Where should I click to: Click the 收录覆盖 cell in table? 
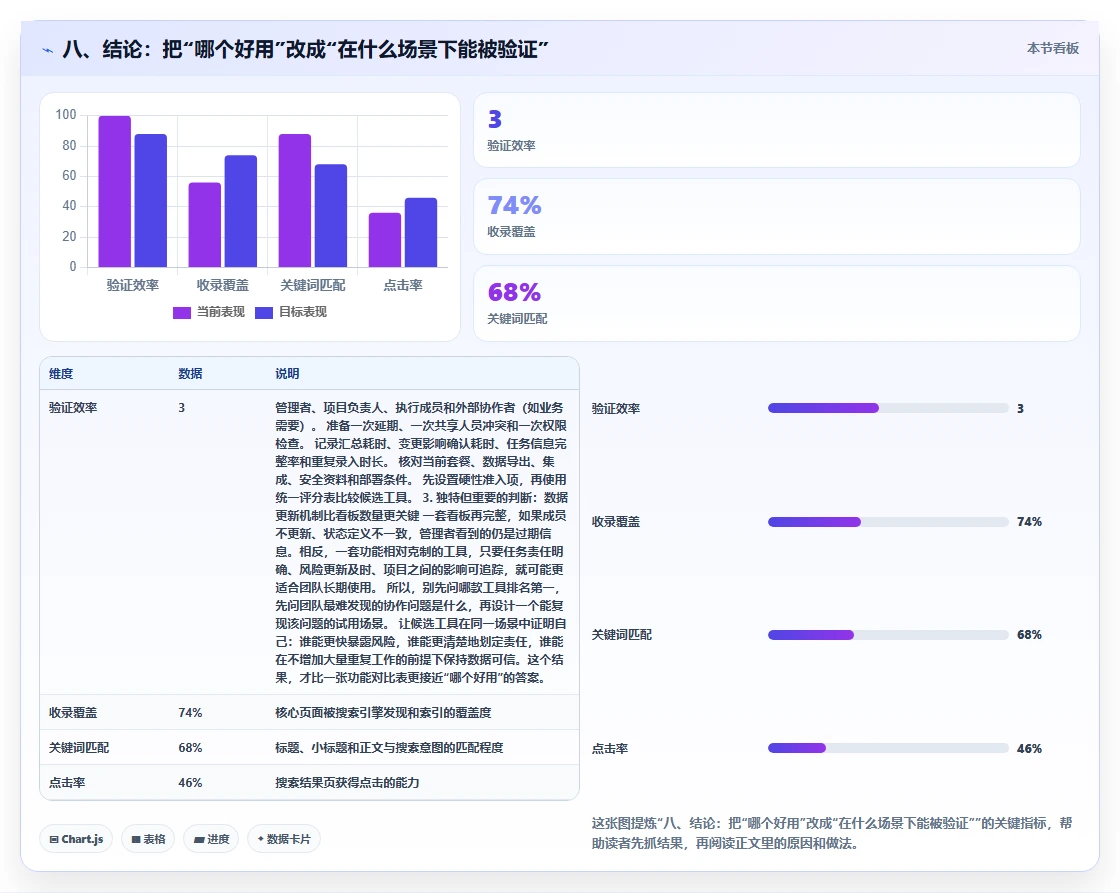point(73,713)
